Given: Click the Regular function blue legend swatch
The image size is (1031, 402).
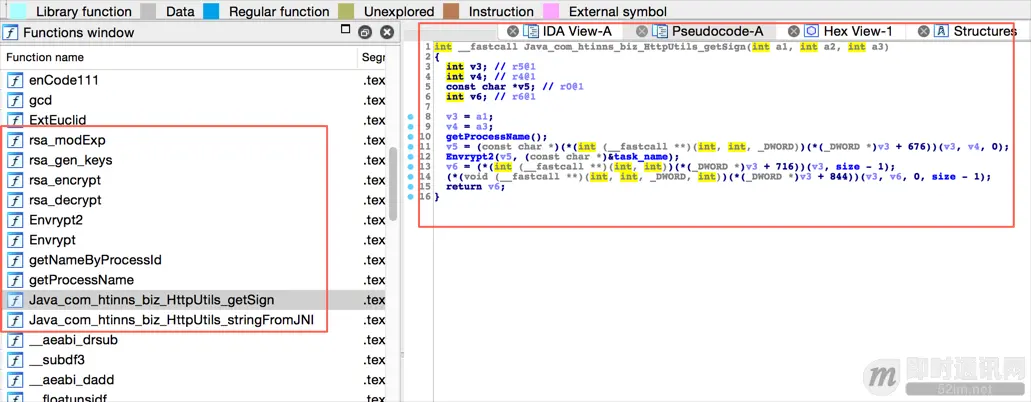Looking at the screenshot, I should (211, 11).
